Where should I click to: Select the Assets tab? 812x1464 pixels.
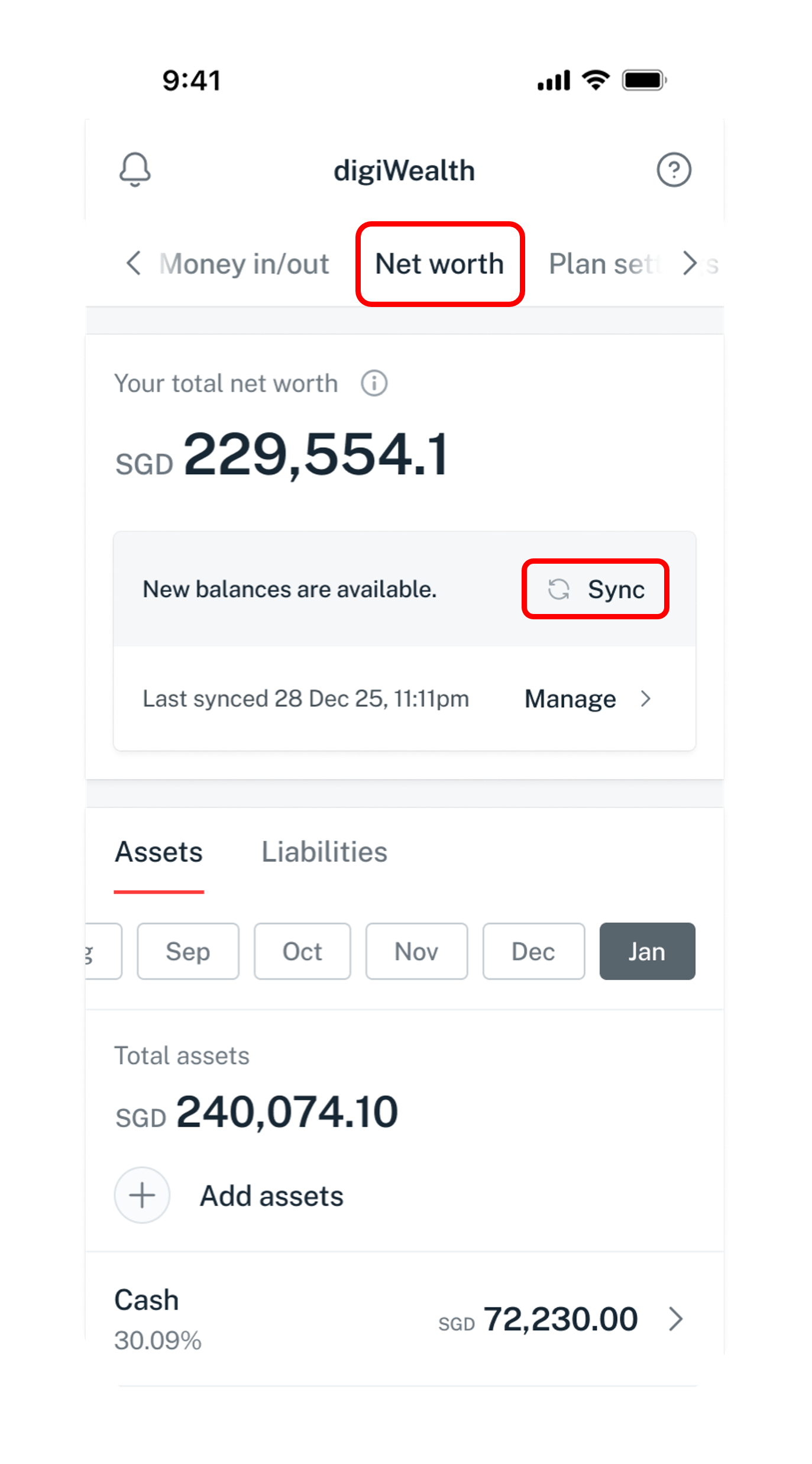point(158,852)
